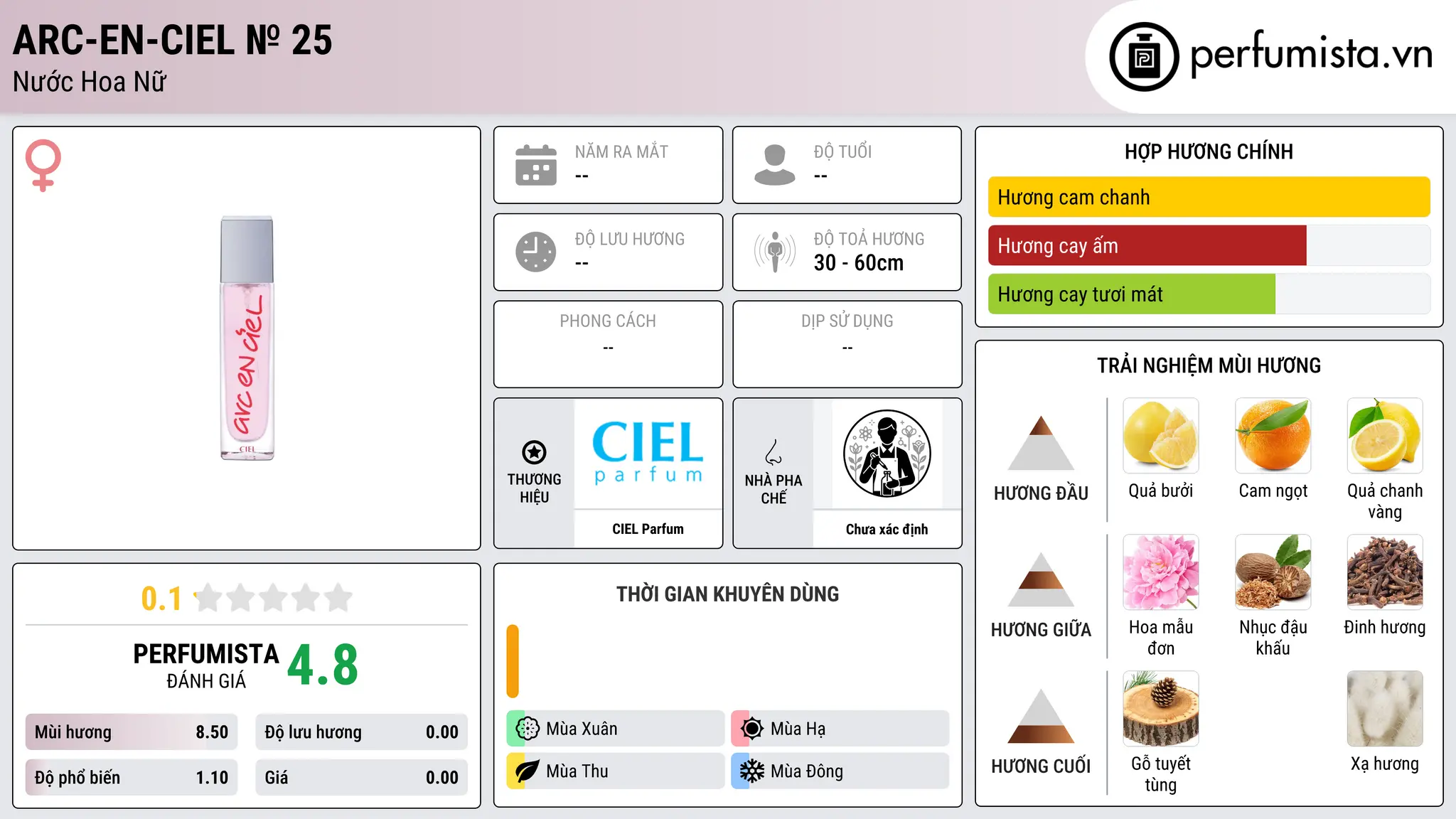This screenshot has width=1456, height=819.
Task: Click the Trải nghiệm mùi hương heading
Action: tap(1209, 365)
